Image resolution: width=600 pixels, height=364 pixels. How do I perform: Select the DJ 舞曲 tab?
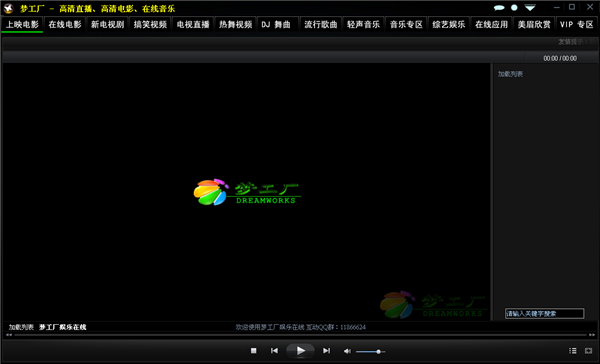278,24
